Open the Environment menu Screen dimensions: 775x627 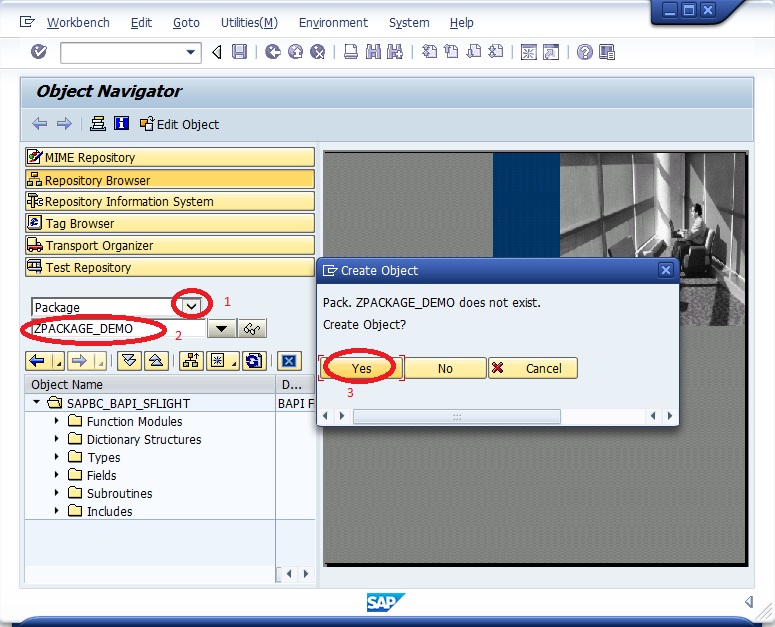click(333, 23)
